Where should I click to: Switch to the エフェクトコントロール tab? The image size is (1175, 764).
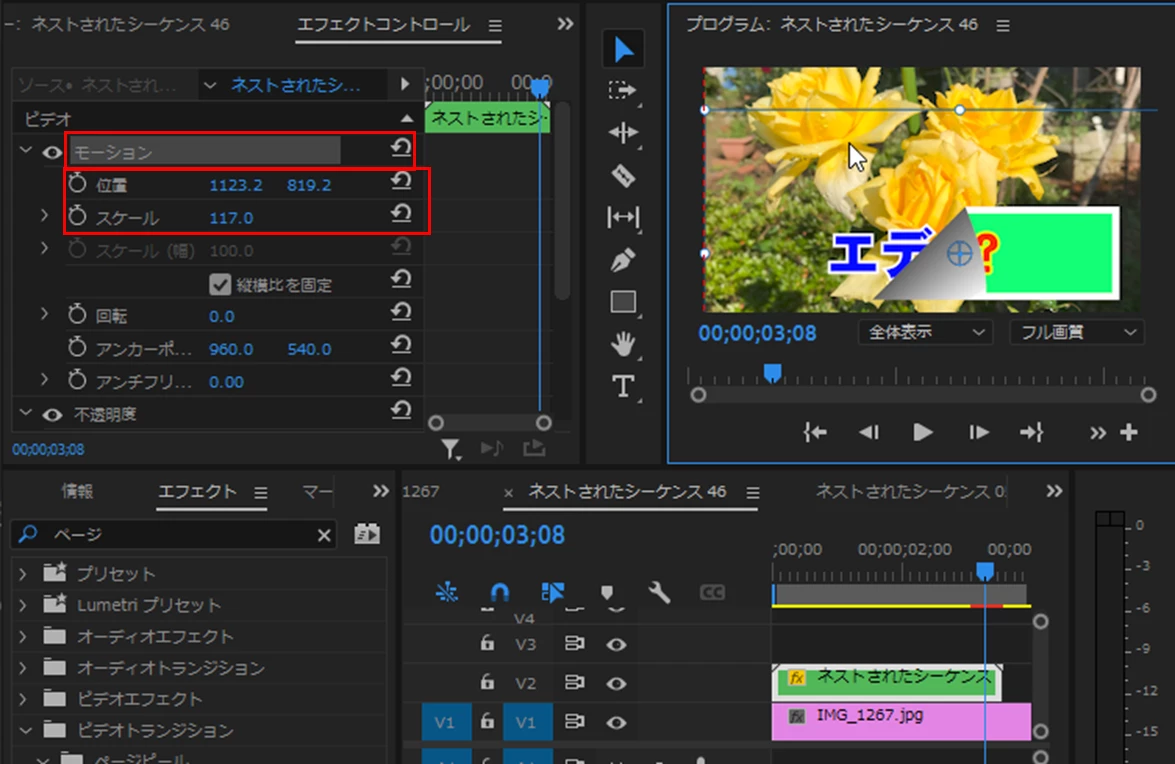tap(384, 25)
